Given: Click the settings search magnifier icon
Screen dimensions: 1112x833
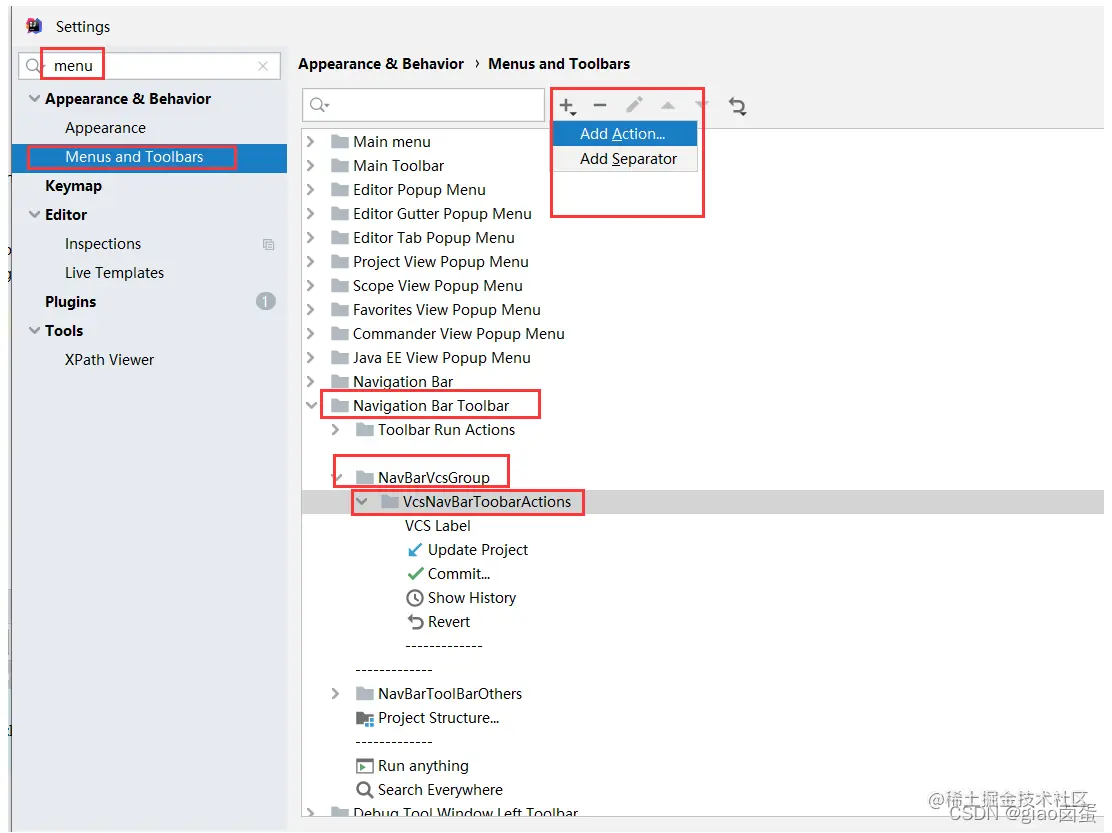Looking at the screenshot, I should pyautogui.click(x=33, y=66).
